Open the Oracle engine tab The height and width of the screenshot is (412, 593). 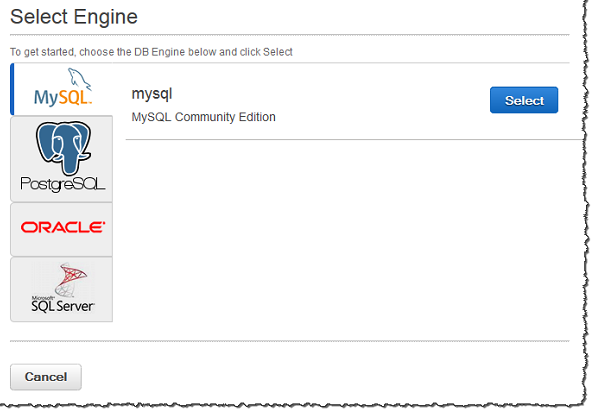(62, 230)
